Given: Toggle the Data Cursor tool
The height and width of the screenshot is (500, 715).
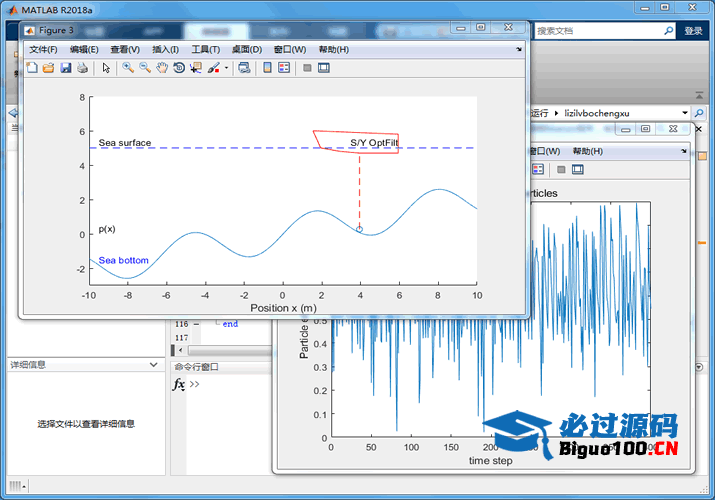Looking at the screenshot, I should (195, 68).
